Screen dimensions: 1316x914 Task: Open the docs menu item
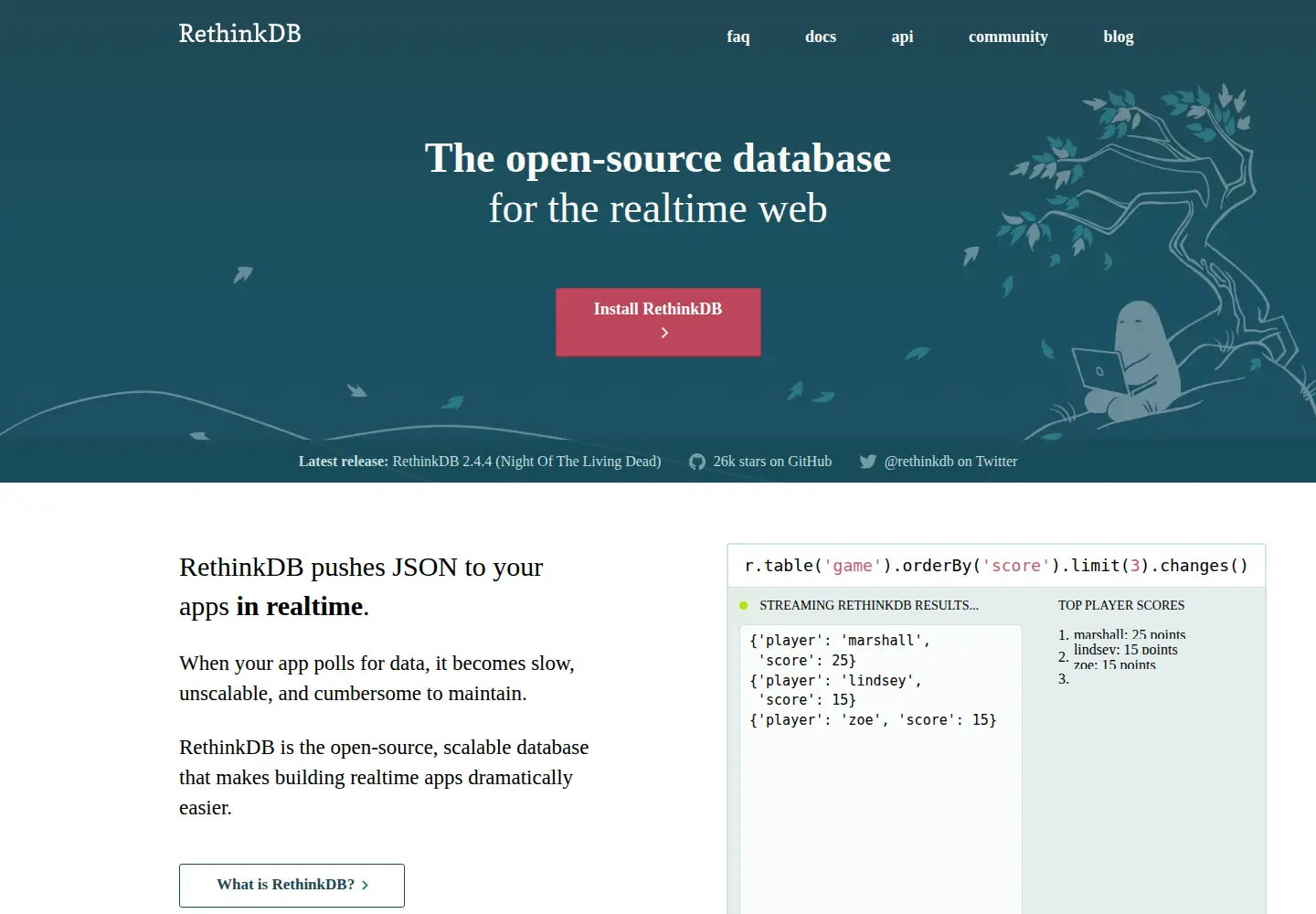pyautogui.click(x=821, y=37)
